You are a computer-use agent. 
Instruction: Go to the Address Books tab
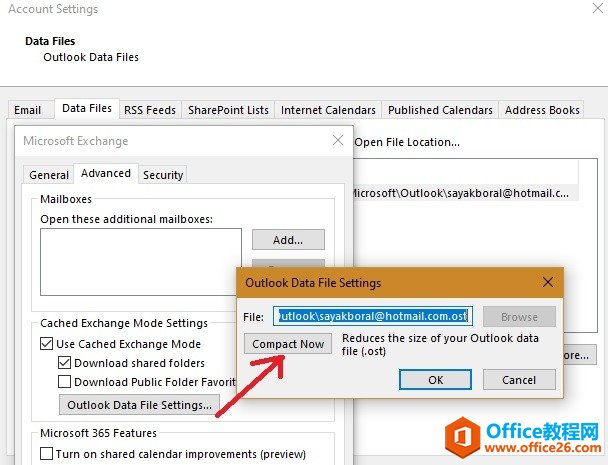pyautogui.click(x=542, y=110)
